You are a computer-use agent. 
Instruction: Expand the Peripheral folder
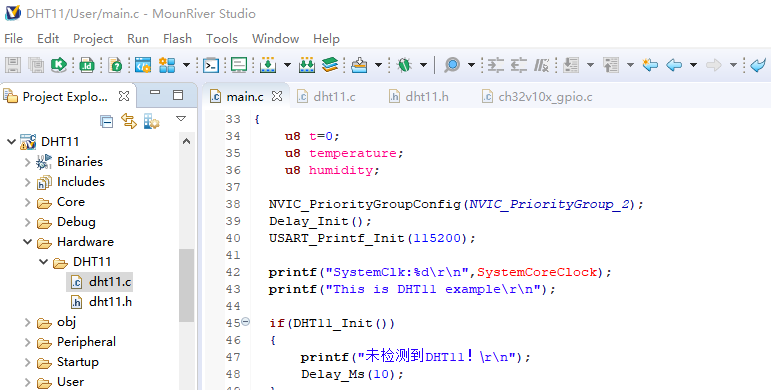point(28,342)
